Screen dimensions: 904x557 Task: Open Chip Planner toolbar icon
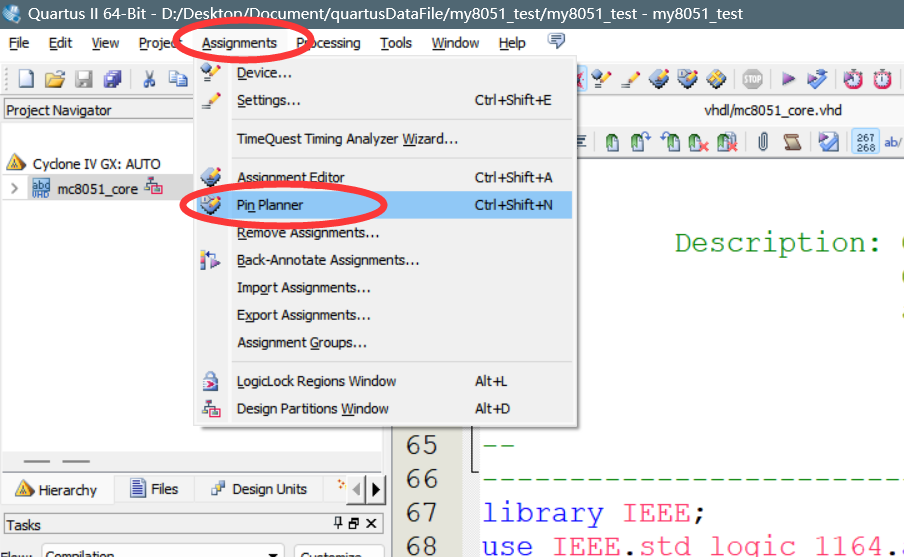click(x=716, y=78)
